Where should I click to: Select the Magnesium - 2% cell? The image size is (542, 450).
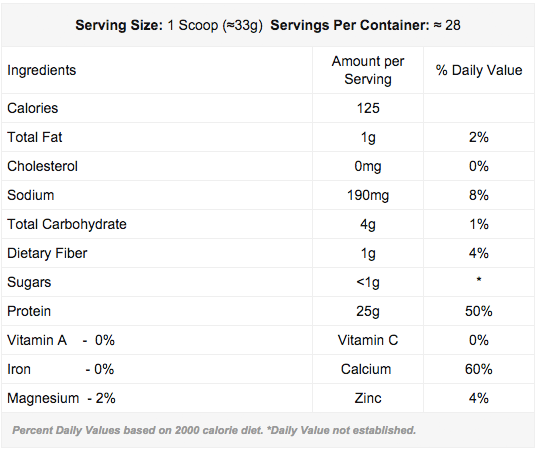pos(61,399)
